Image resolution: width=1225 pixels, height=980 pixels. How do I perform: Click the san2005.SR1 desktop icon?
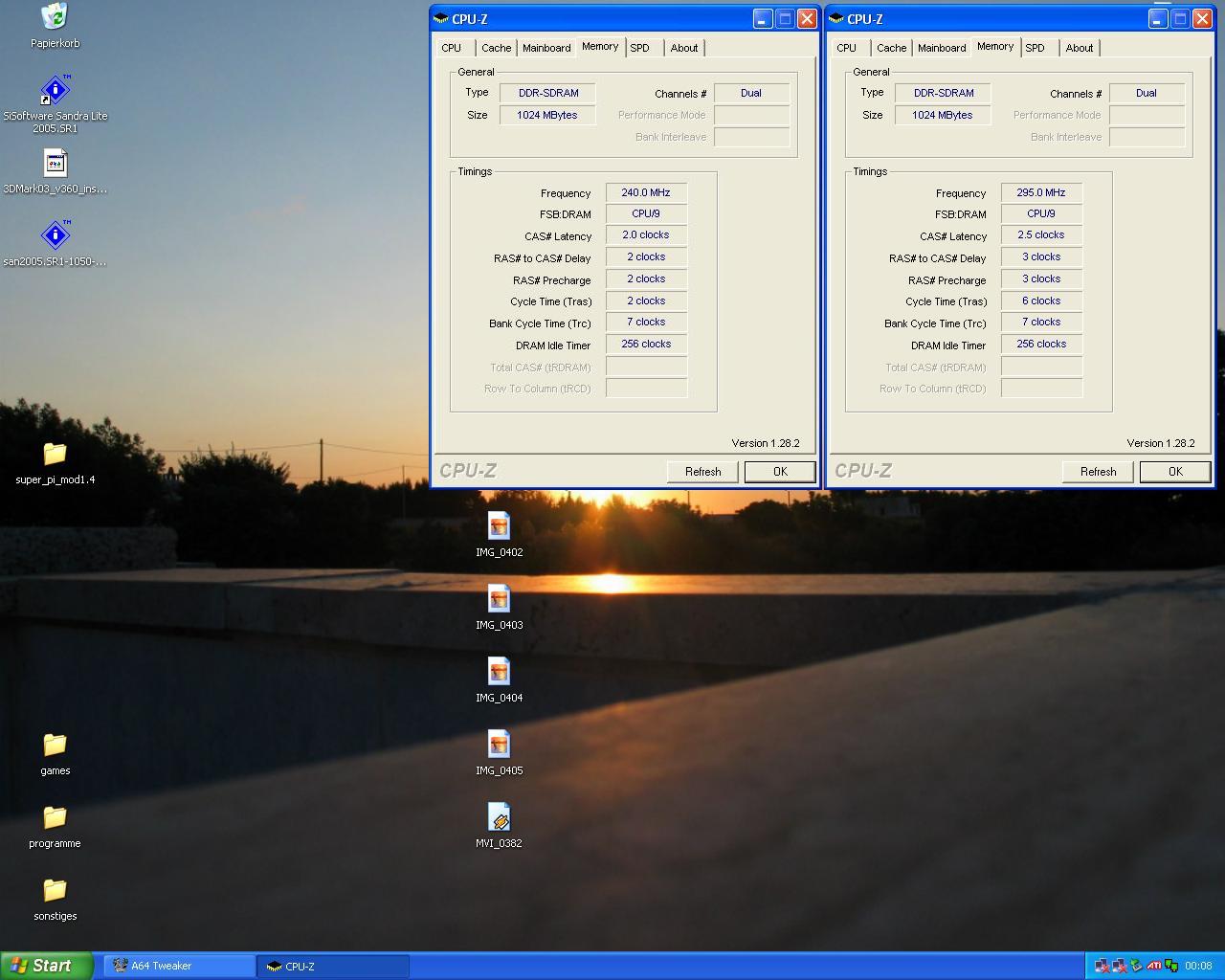point(55,236)
